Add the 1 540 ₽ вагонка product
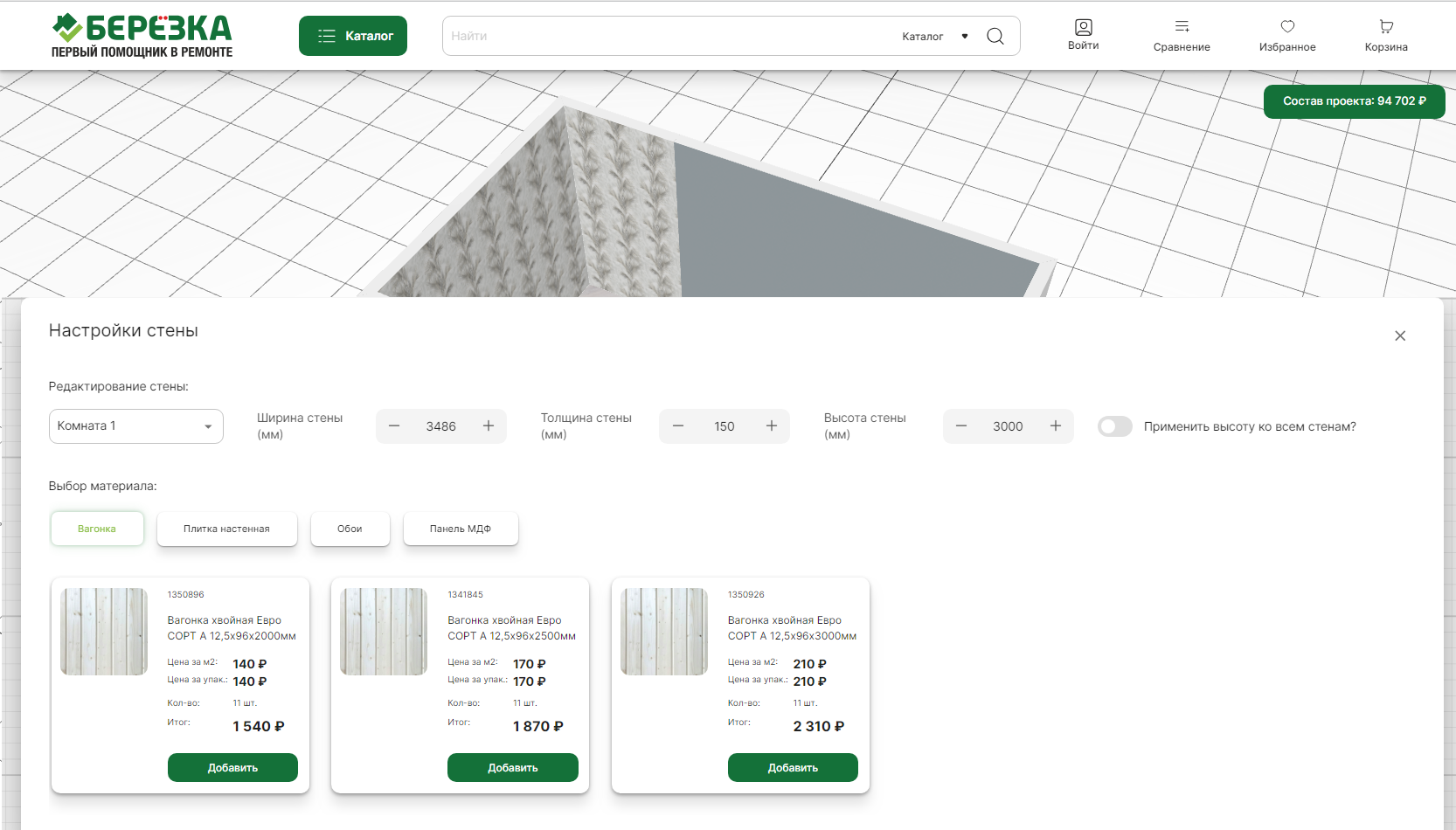Image resolution: width=1456 pixels, height=830 pixels. click(232, 768)
